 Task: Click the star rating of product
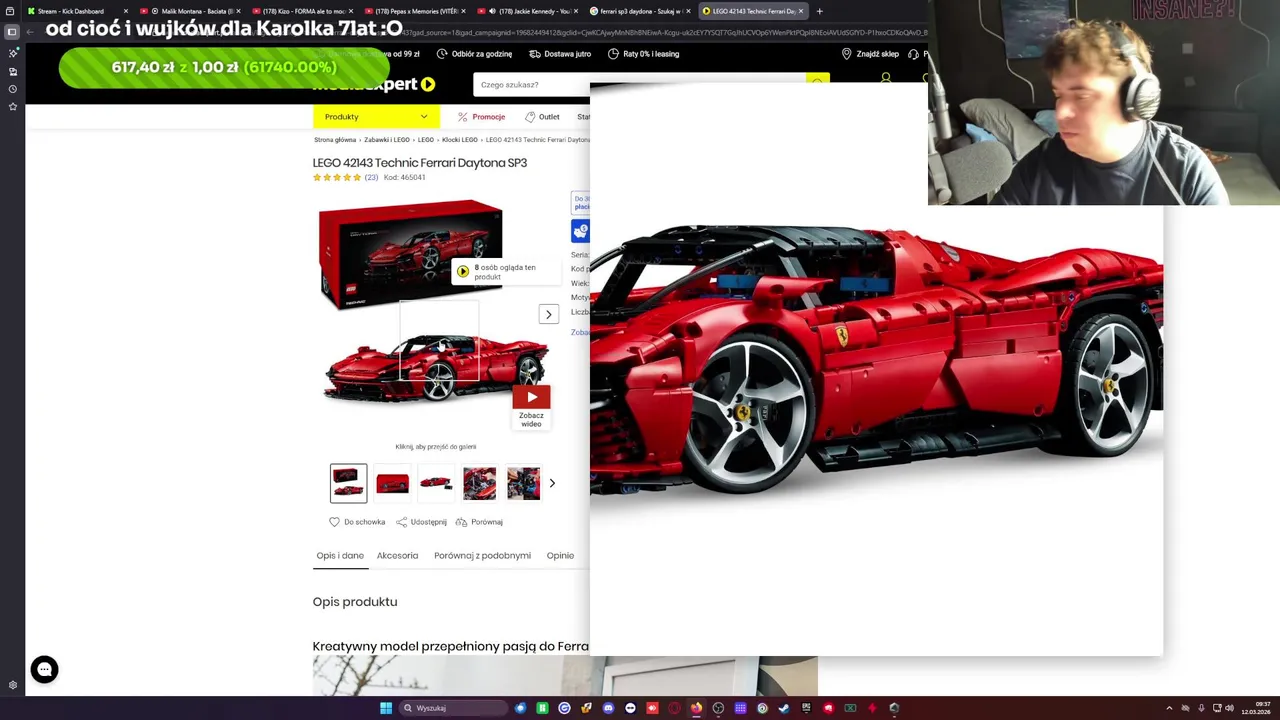337,177
